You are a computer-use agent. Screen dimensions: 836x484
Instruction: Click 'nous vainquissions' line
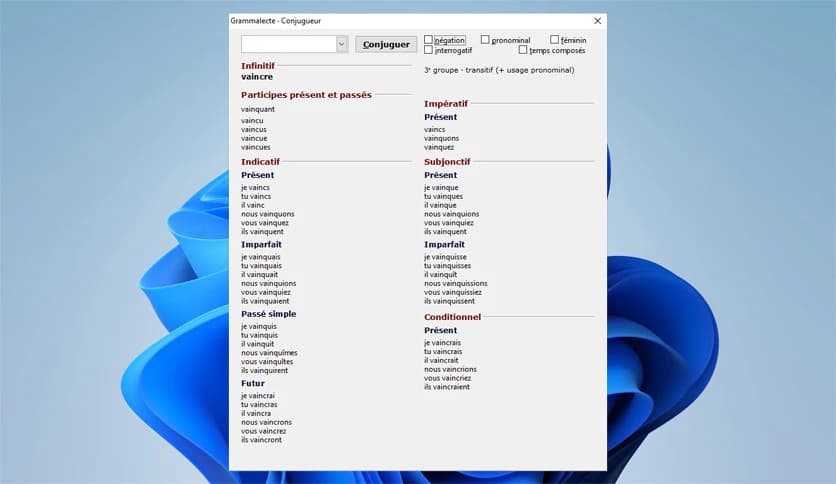(456, 284)
